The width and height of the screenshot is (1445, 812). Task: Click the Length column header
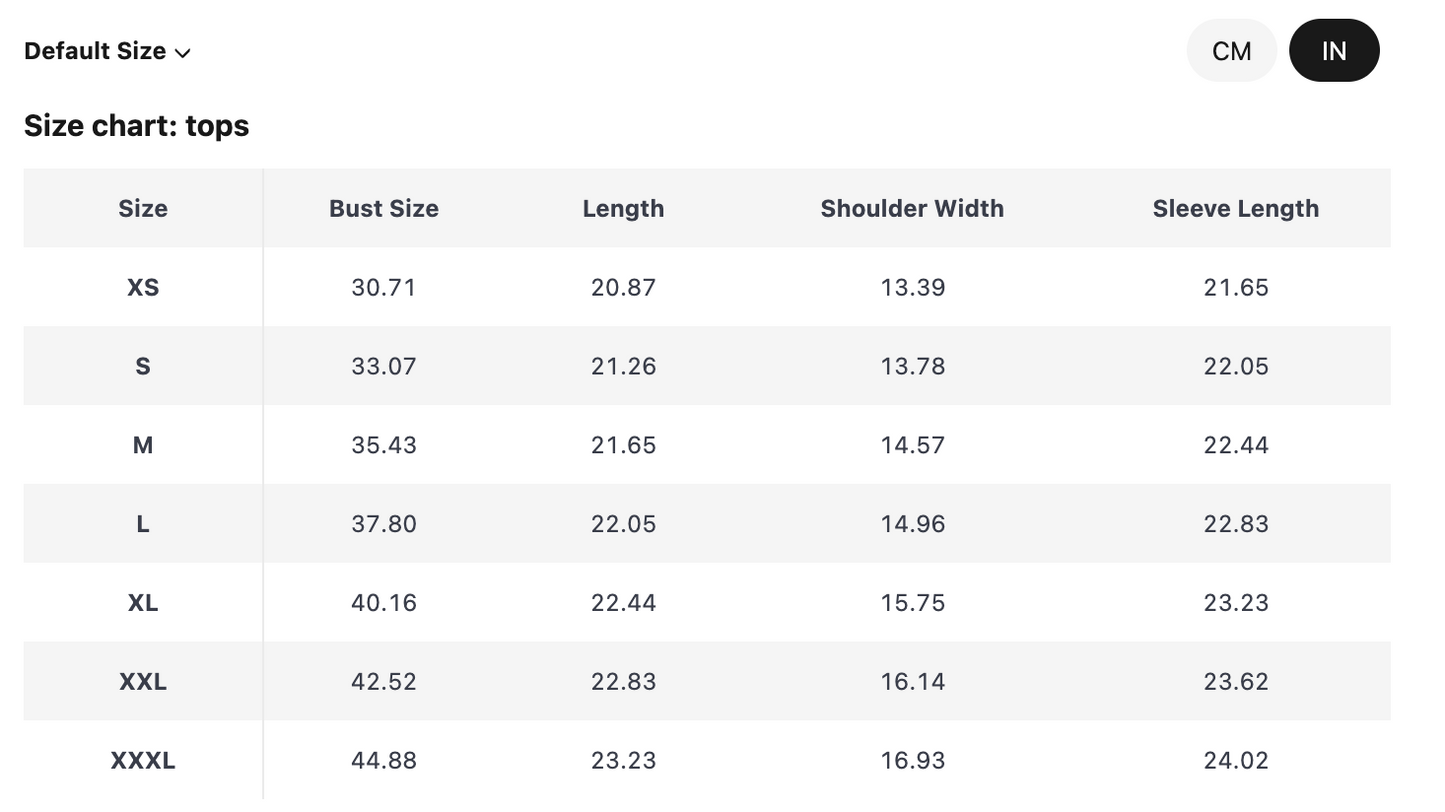coord(623,209)
